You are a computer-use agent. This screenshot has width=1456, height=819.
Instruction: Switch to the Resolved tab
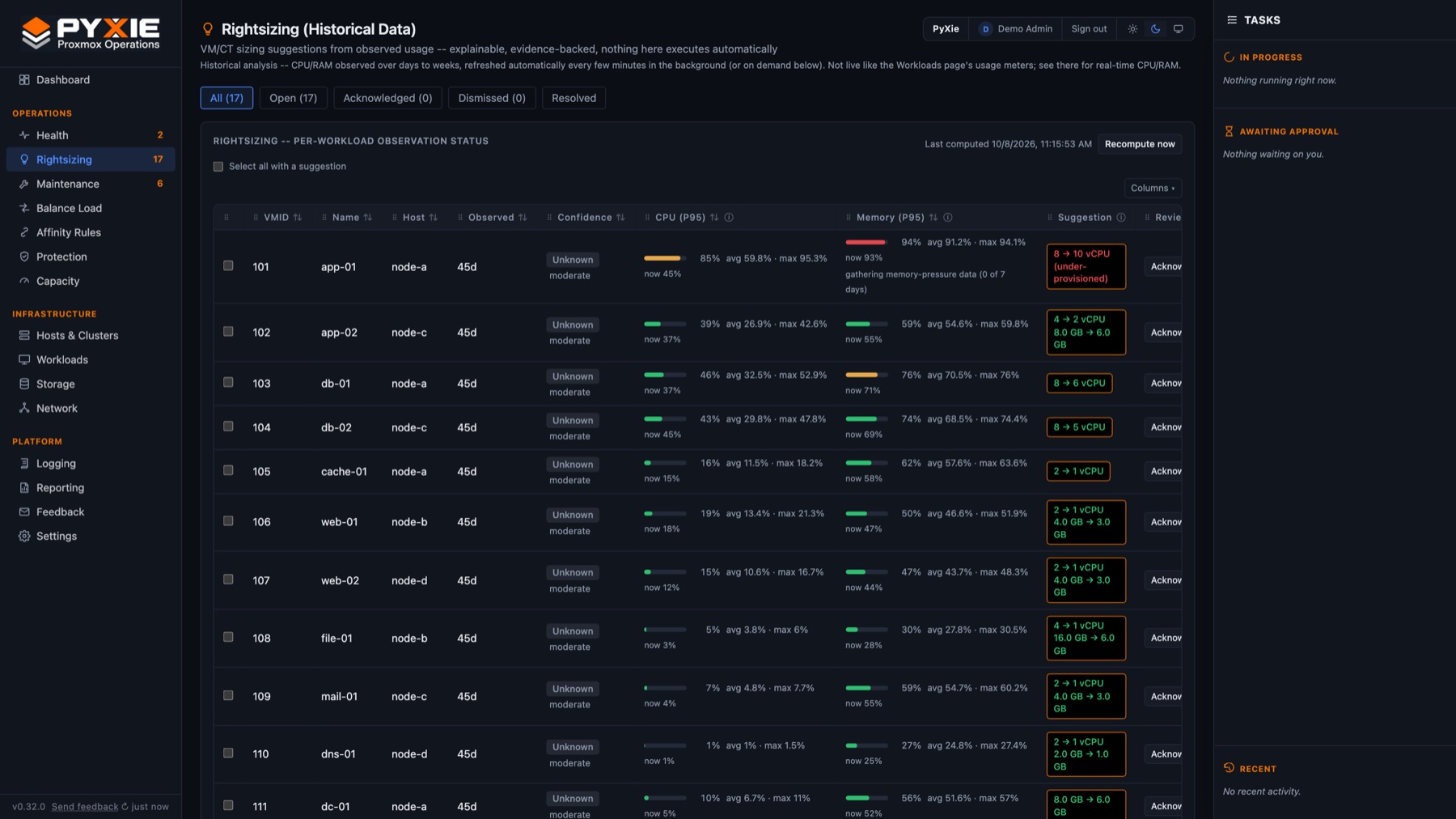(574, 98)
